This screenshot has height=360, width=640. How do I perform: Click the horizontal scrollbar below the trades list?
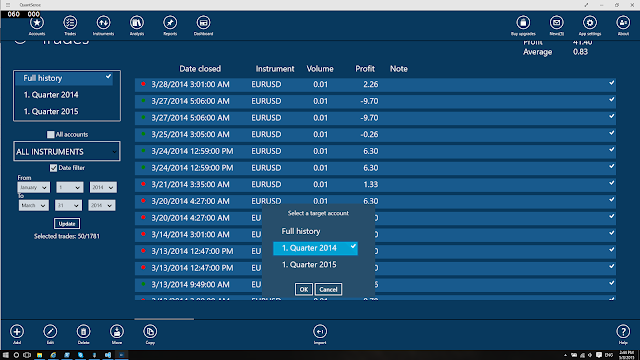(x=164, y=319)
